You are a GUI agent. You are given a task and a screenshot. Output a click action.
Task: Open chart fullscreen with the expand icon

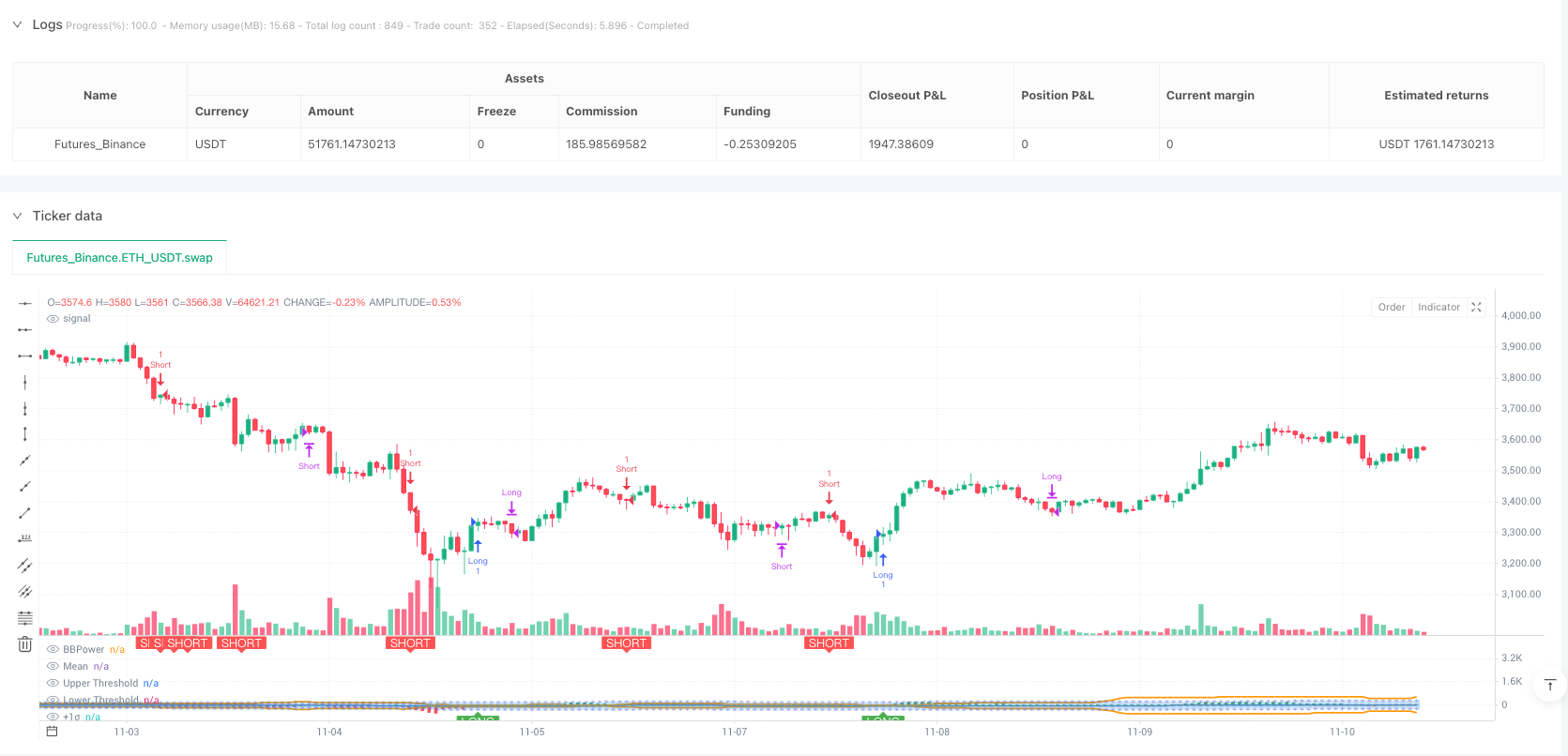pyautogui.click(x=1476, y=308)
